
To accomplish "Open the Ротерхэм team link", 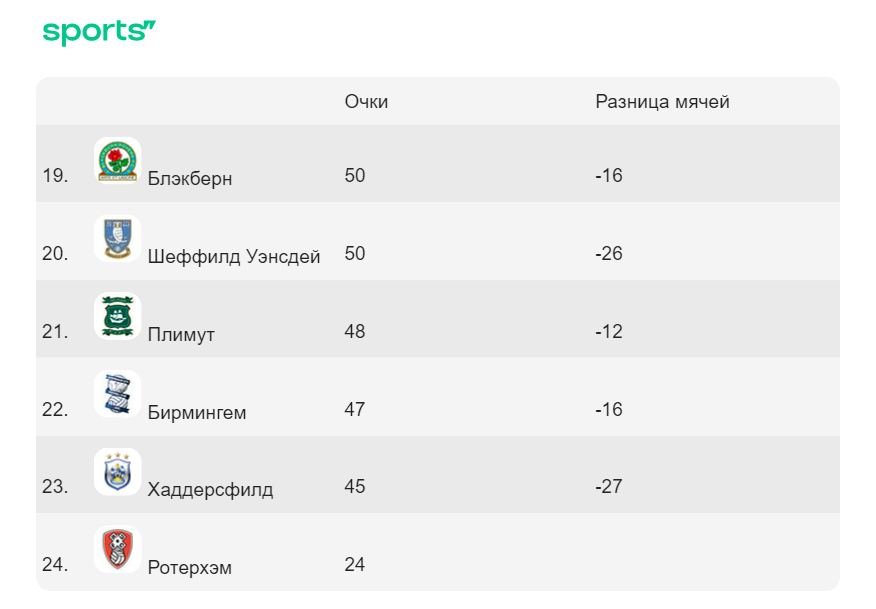I will (x=189, y=568).
